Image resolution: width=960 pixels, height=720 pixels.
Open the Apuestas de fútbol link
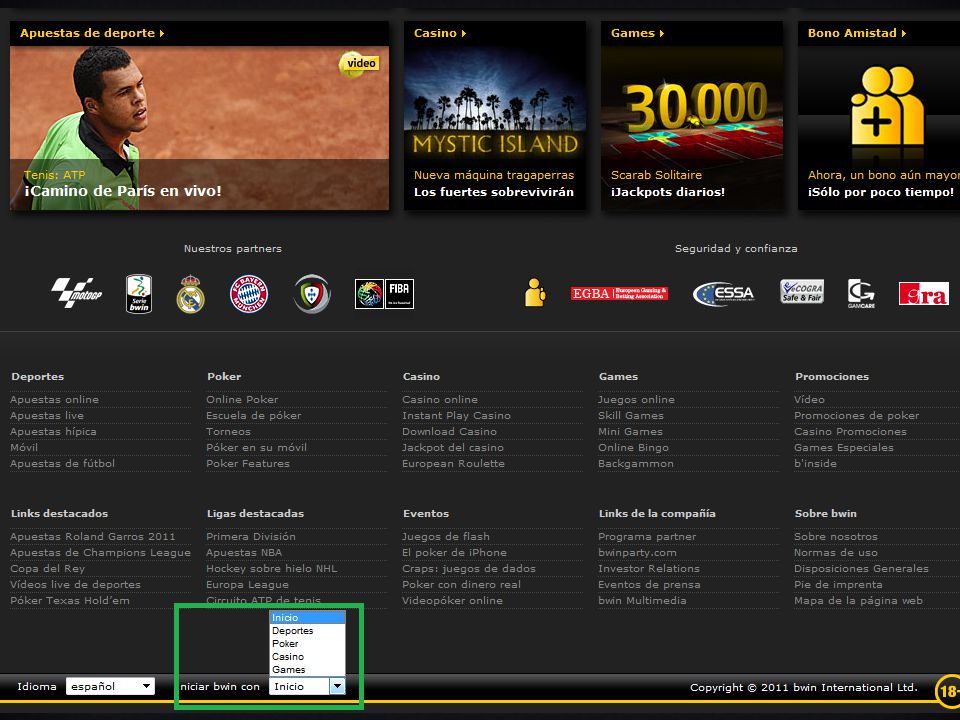click(x=62, y=463)
